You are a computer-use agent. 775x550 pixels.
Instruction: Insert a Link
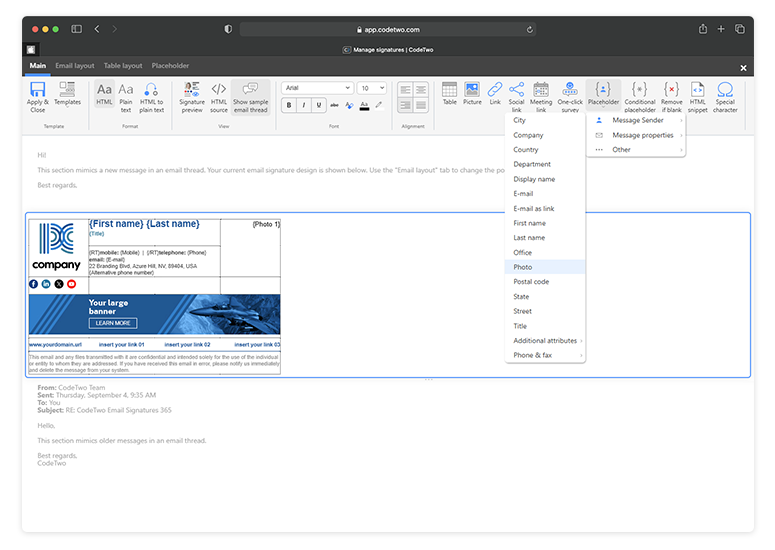(x=495, y=93)
